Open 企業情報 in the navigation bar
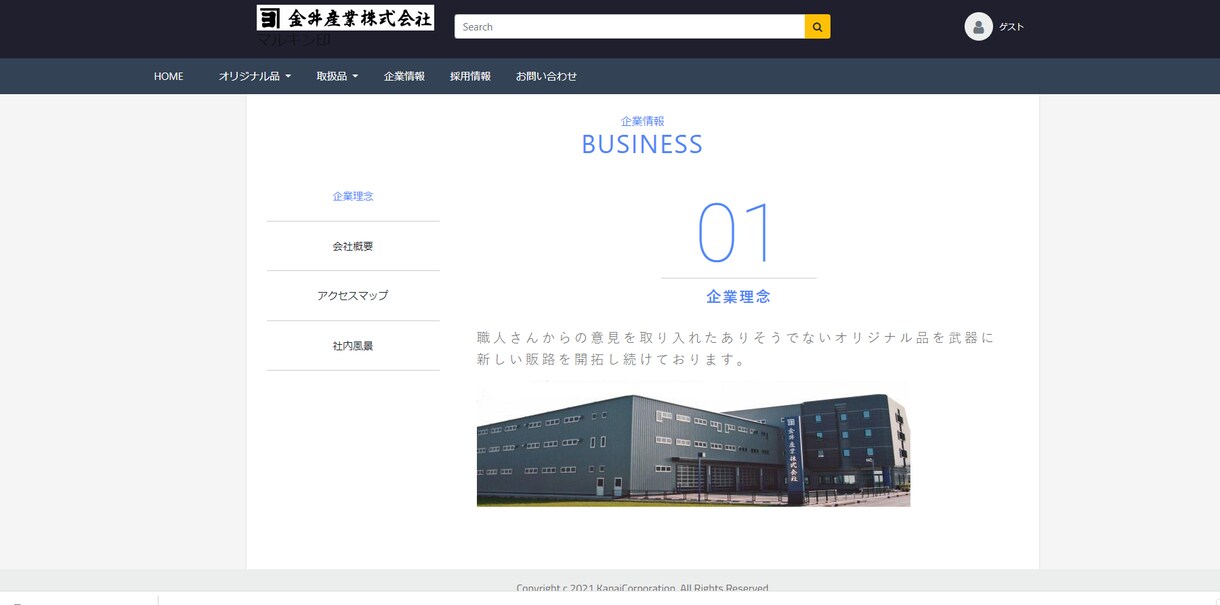 404,76
